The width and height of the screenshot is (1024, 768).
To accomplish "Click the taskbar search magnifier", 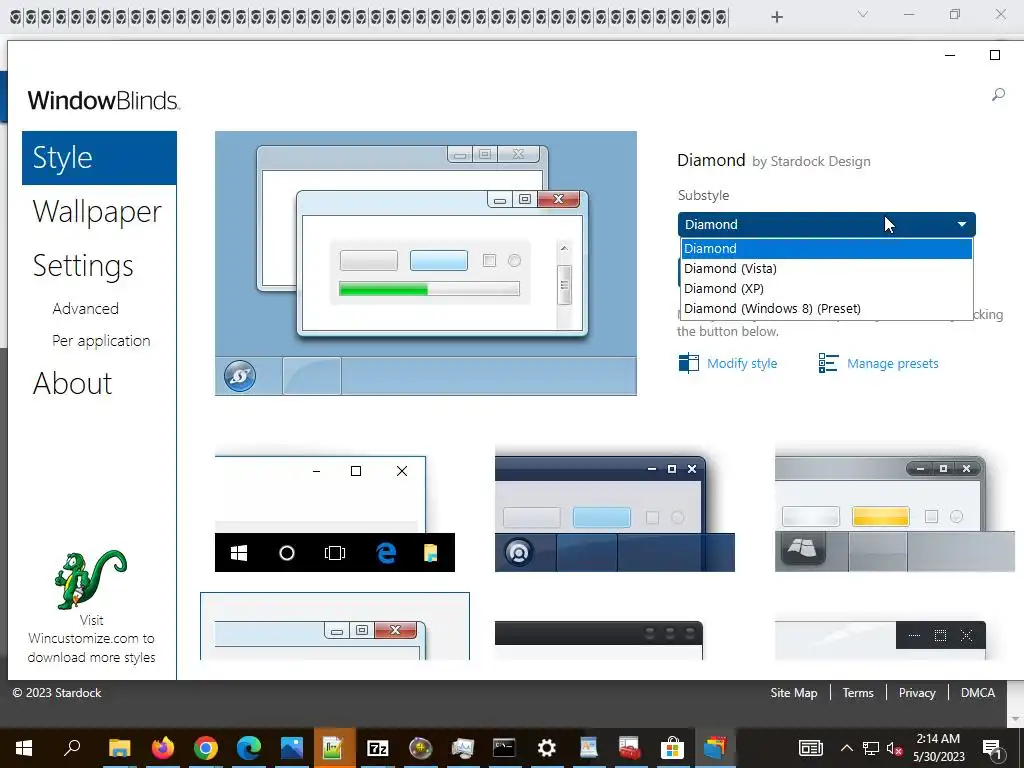I will tap(72, 747).
